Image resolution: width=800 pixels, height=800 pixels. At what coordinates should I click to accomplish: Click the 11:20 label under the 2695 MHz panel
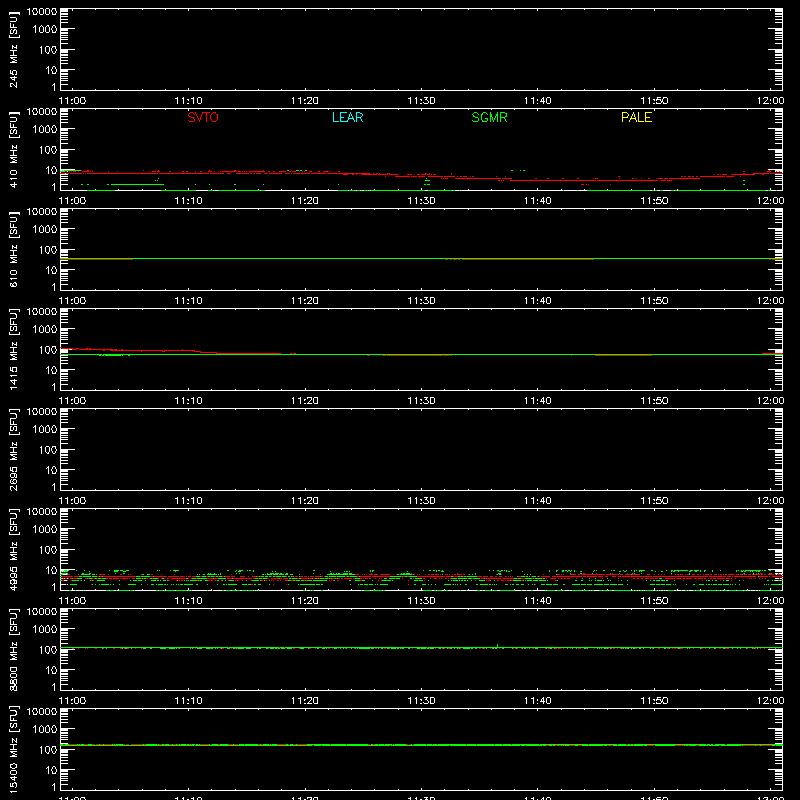tap(305, 501)
